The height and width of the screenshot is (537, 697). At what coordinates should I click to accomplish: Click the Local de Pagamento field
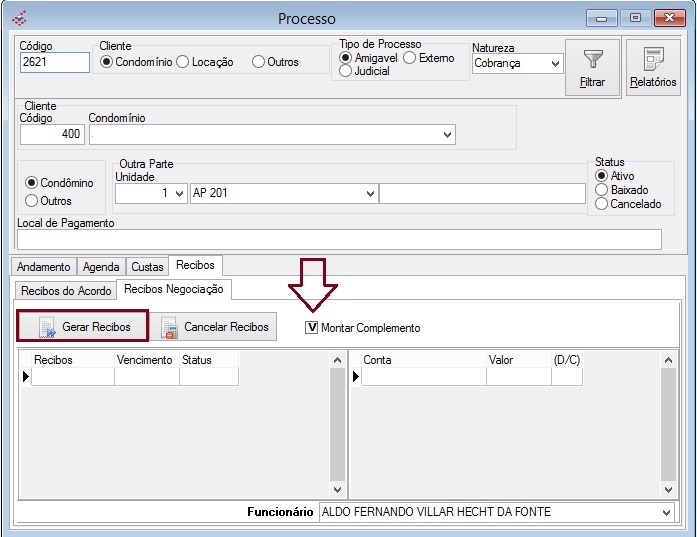click(339, 239)
